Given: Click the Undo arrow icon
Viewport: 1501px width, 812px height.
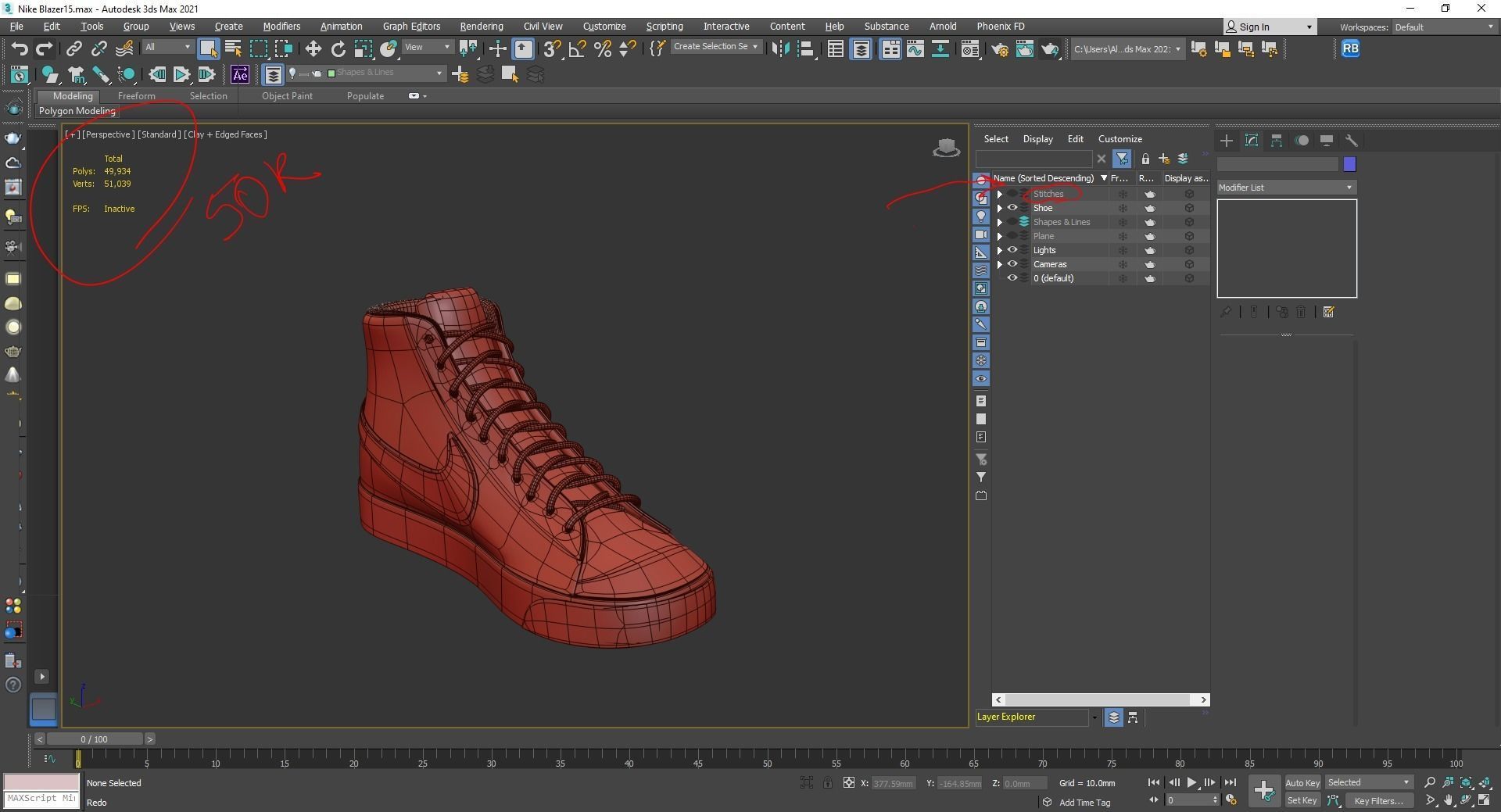Looking at the screenshot, I should coord(19,48).
